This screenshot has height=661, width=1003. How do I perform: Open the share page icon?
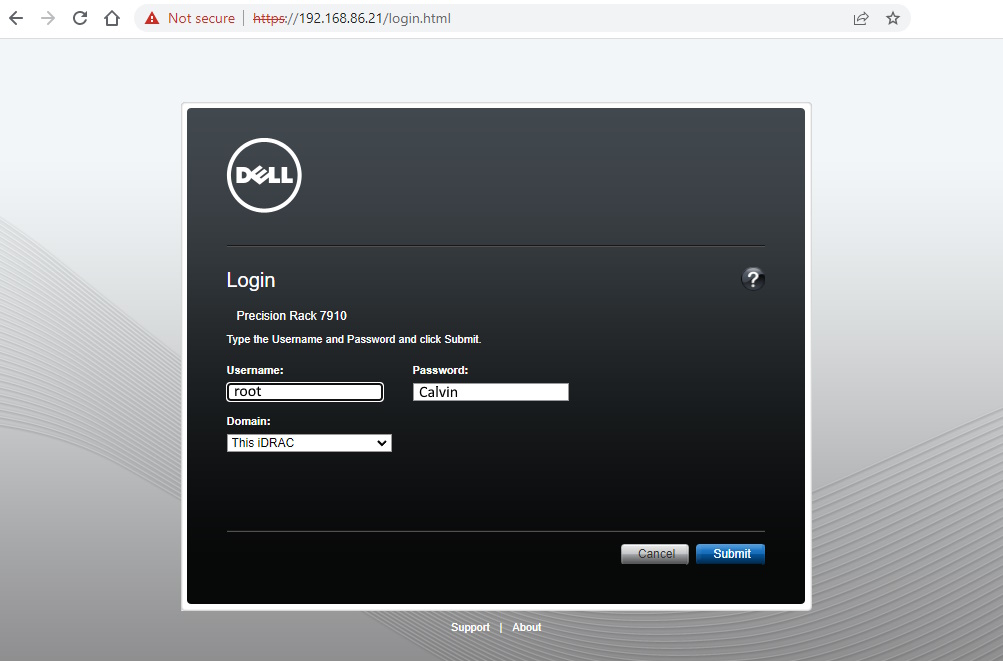point(861,19)
